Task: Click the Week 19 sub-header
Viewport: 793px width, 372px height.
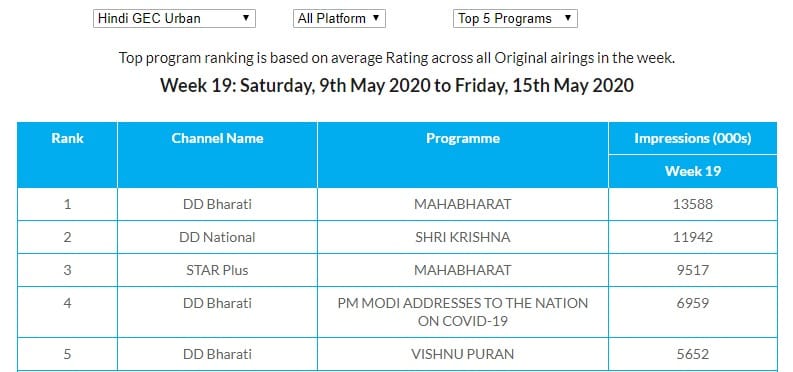Action: tap(693, 171)
